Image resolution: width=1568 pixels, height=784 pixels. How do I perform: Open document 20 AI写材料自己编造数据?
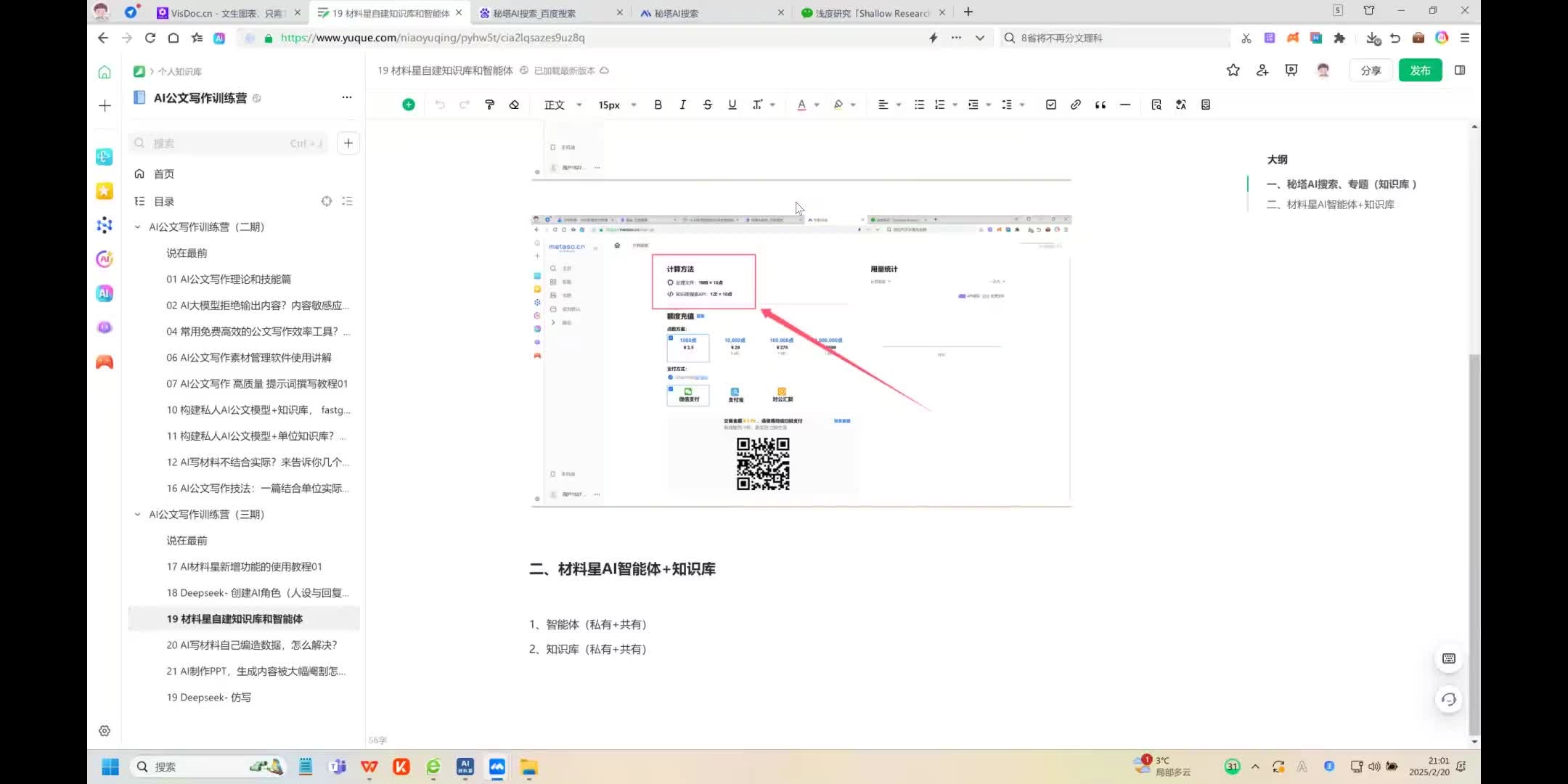pos(251,645)
